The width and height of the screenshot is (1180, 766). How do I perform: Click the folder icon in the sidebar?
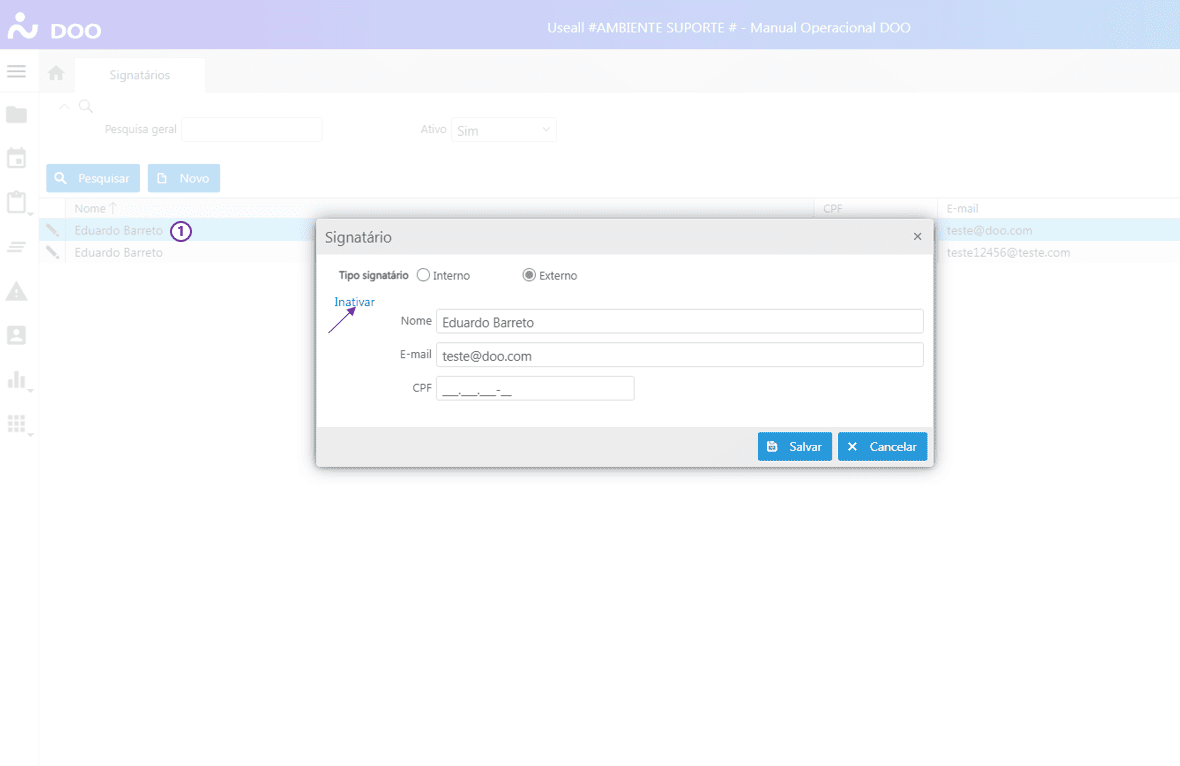(x=16, y=115)
